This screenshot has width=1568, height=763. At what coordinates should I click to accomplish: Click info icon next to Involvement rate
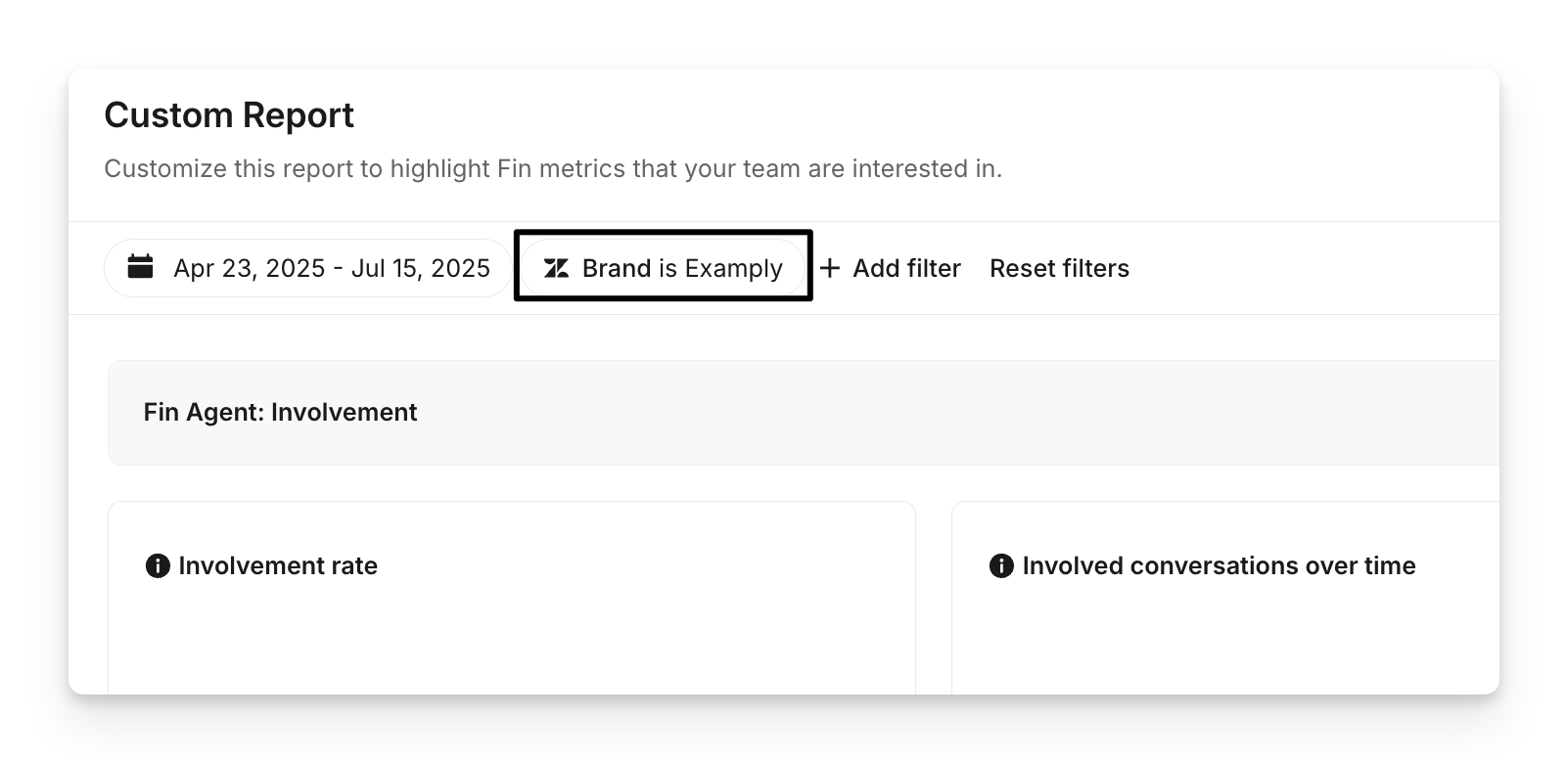coord(158,565)
